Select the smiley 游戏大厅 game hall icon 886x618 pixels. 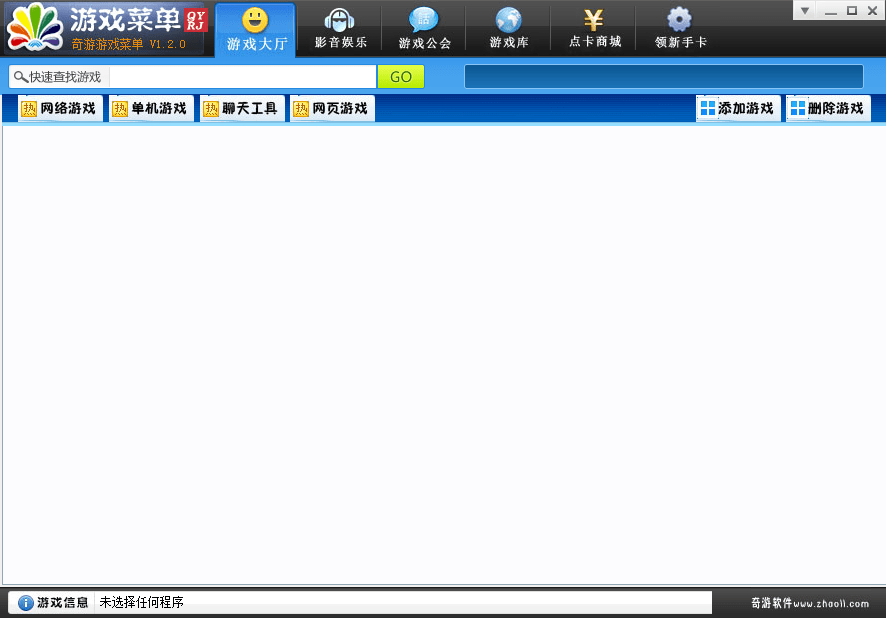click(254, 18)
